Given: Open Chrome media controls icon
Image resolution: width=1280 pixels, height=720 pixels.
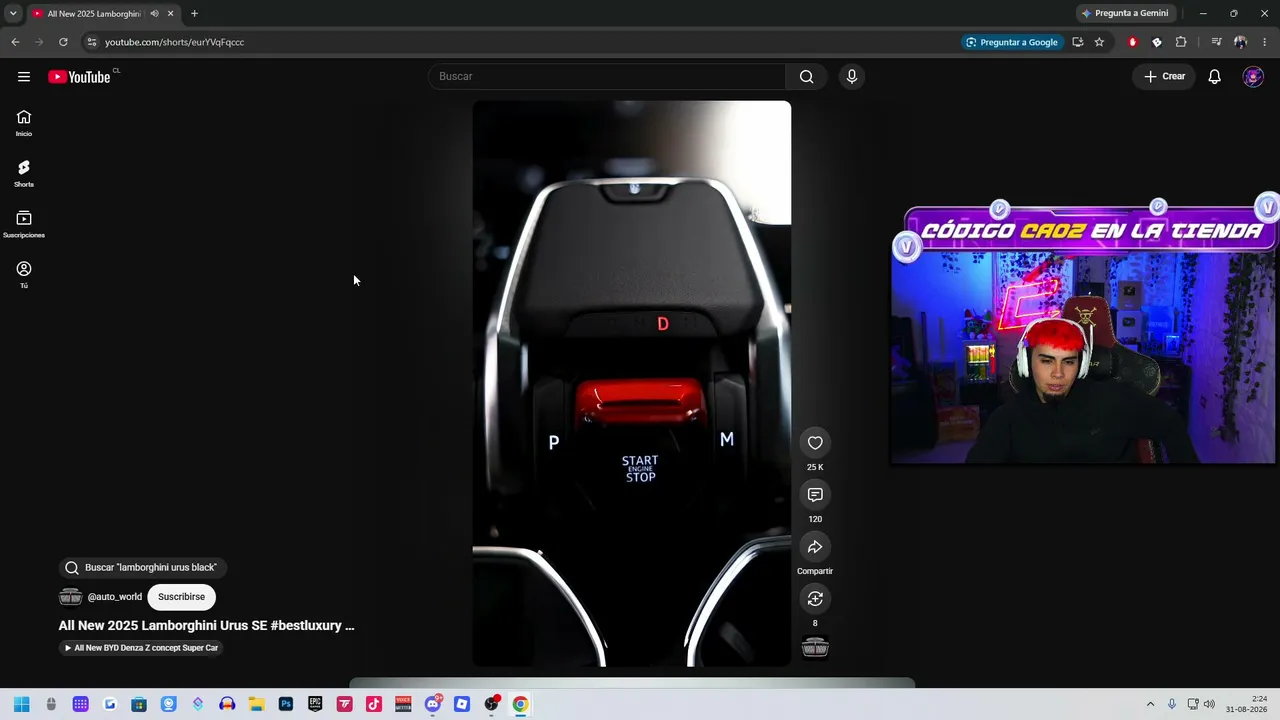Looking at the screenshot, I should click(x=1216, y=42).
